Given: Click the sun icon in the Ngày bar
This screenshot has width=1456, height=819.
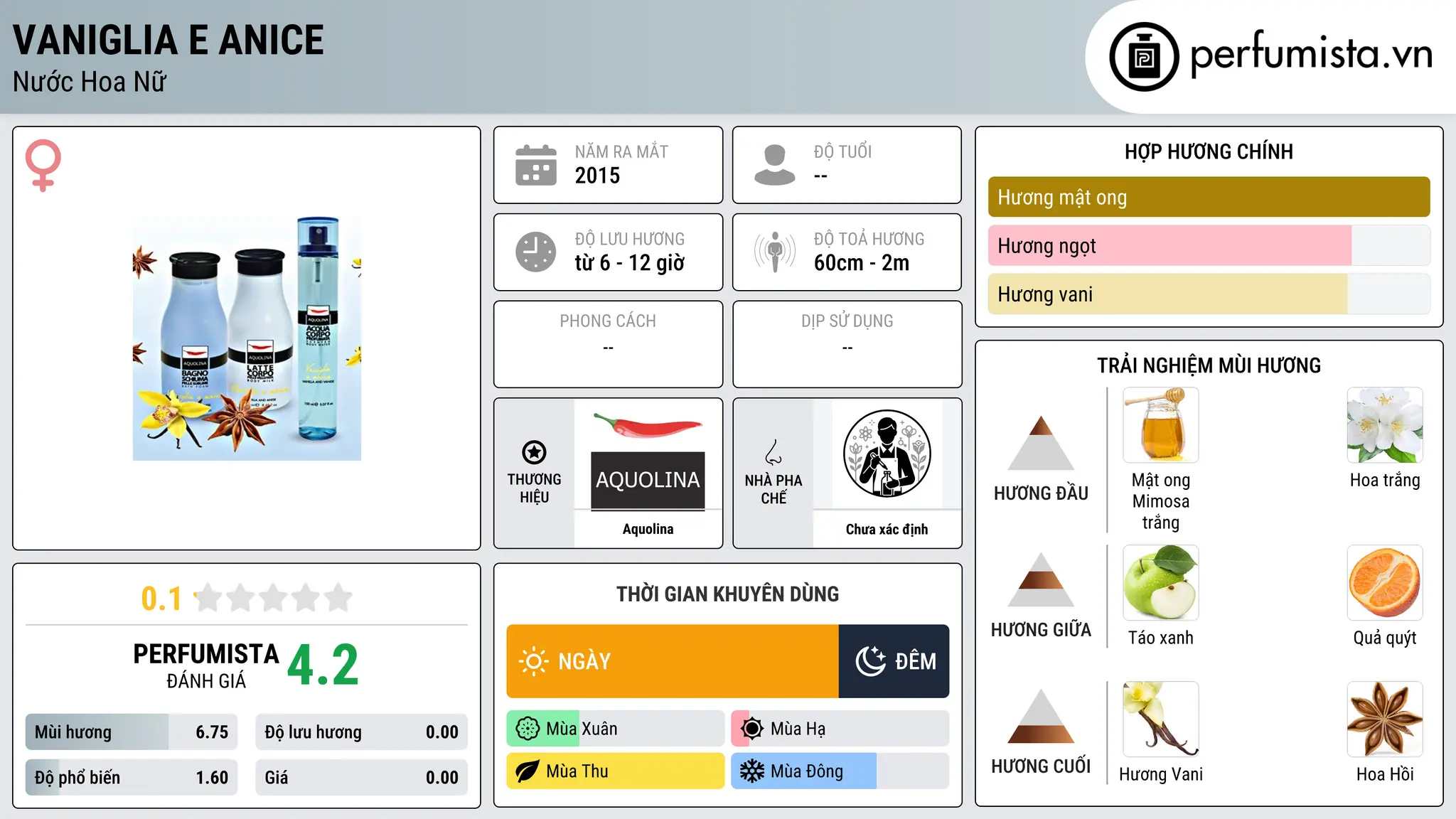Looking at the screenshot, I should [534, 661].
